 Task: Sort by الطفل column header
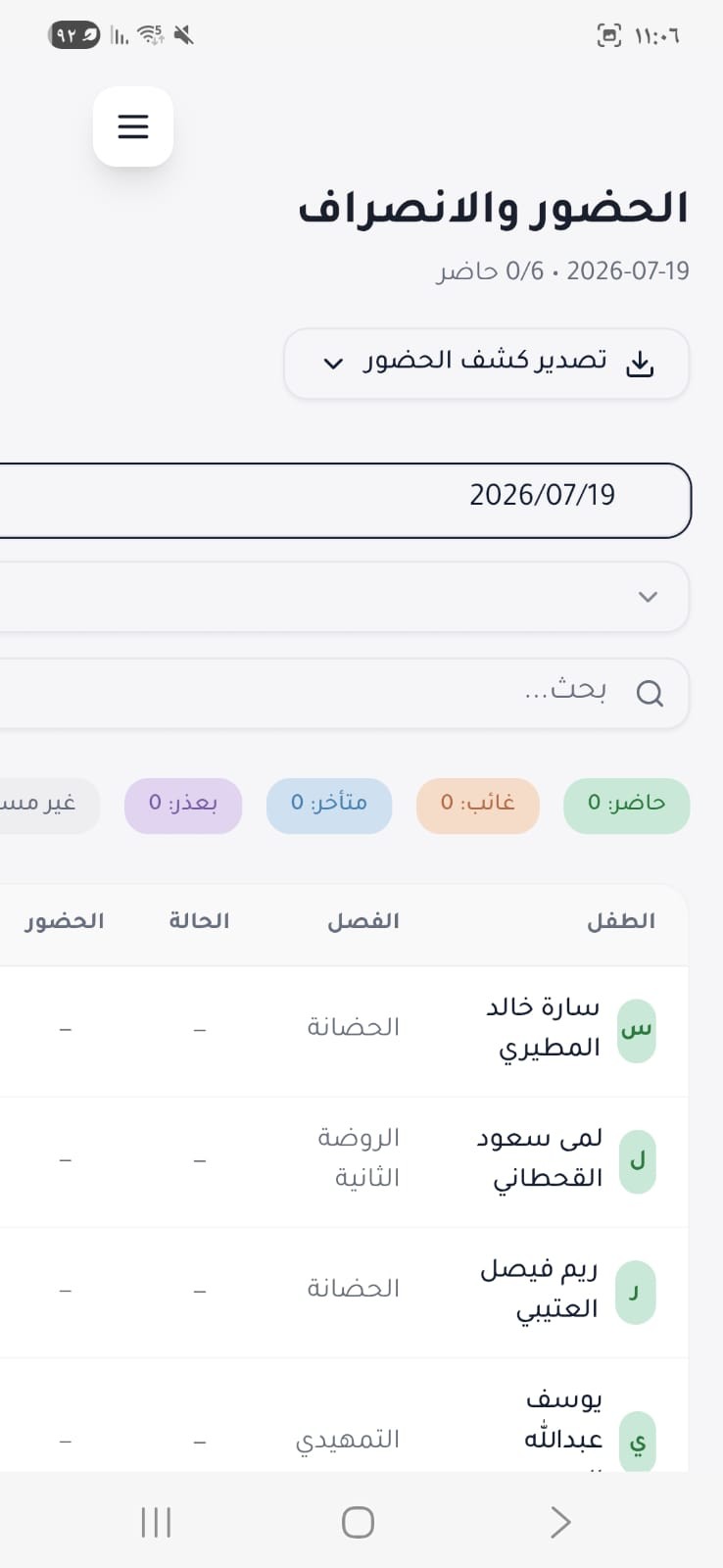tap(621, 921)
